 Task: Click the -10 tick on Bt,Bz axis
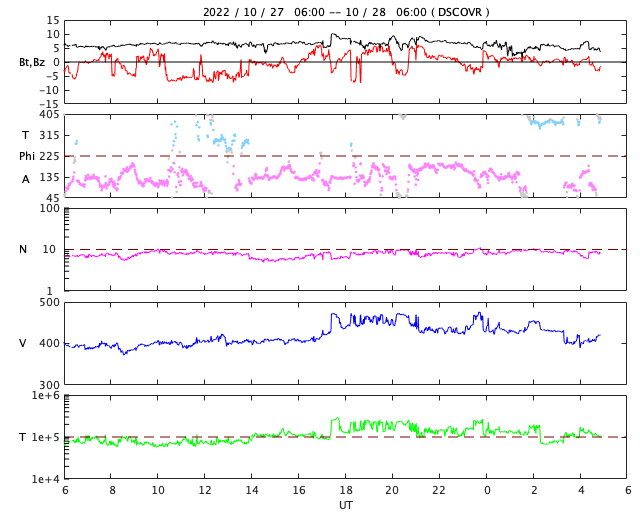49,90
